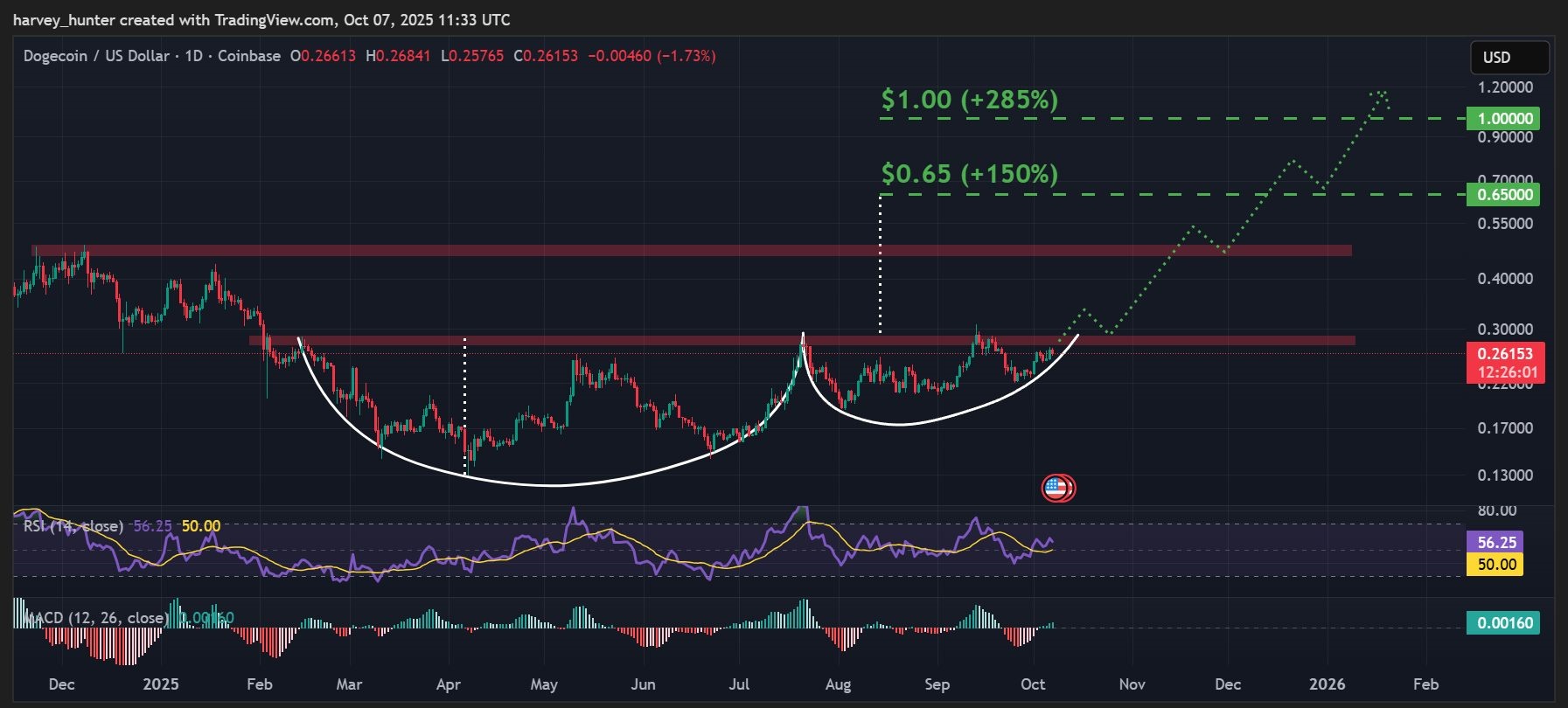
Task: Click the 1.20000 price scale label
Action: (x=1505, y=87)
